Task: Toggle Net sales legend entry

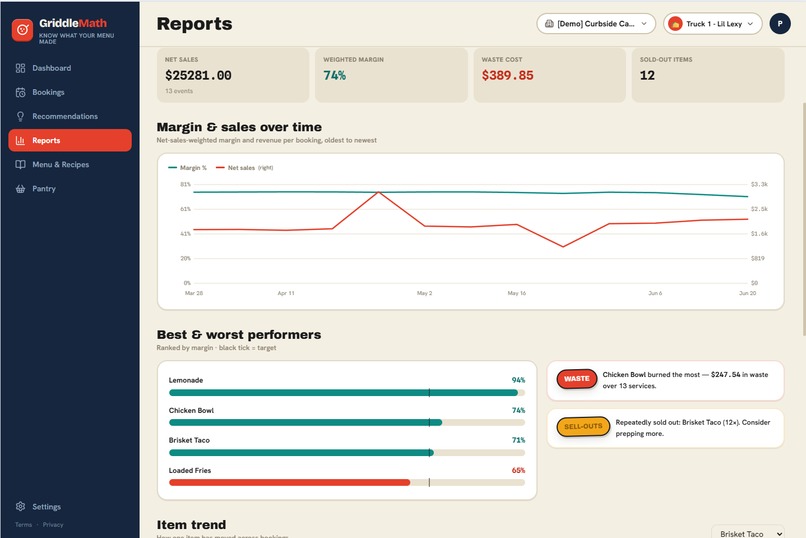Action: (245, 168)
